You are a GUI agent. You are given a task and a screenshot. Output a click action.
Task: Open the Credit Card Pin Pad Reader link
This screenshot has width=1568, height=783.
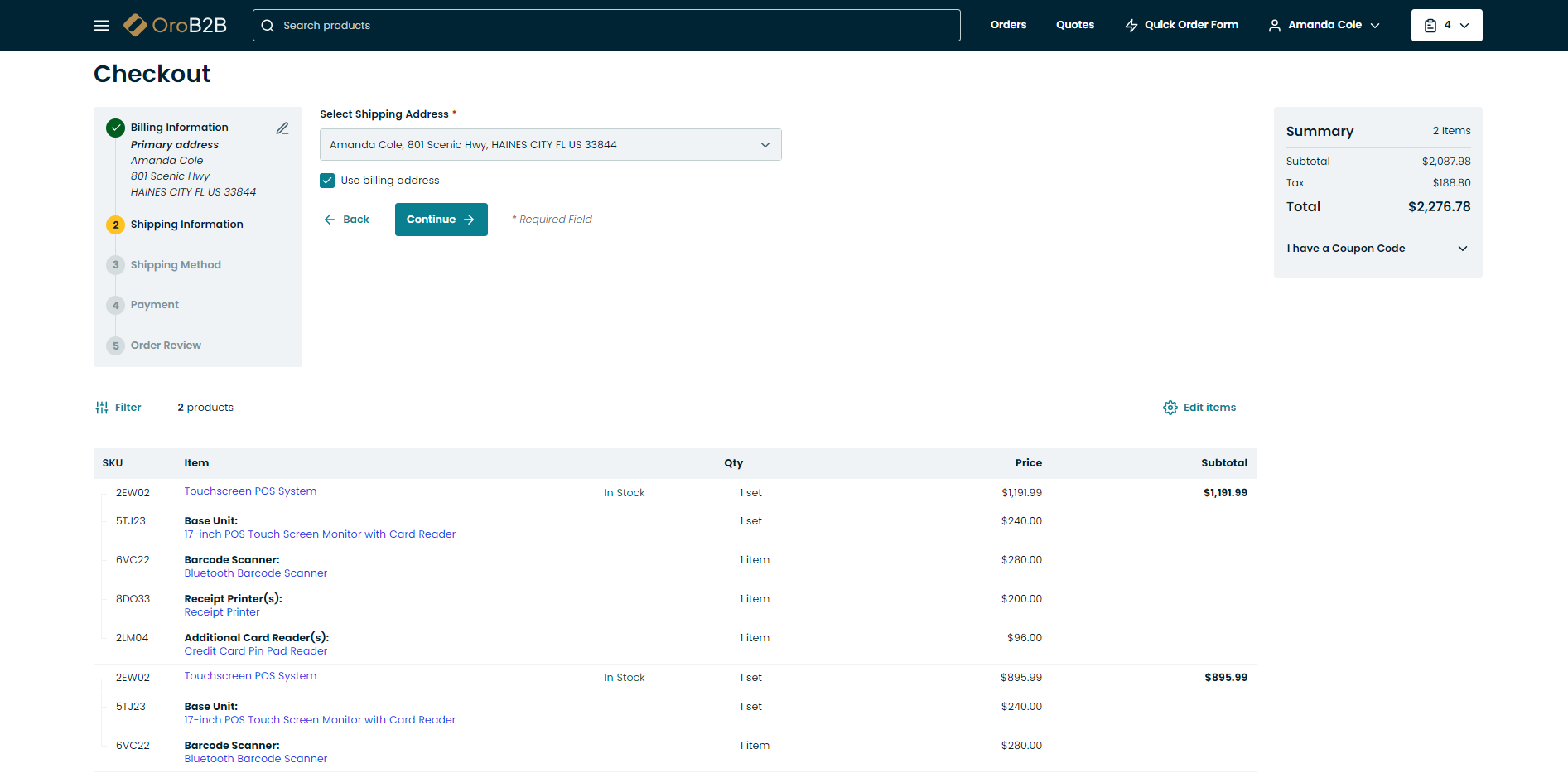click(x=255, y=651)
